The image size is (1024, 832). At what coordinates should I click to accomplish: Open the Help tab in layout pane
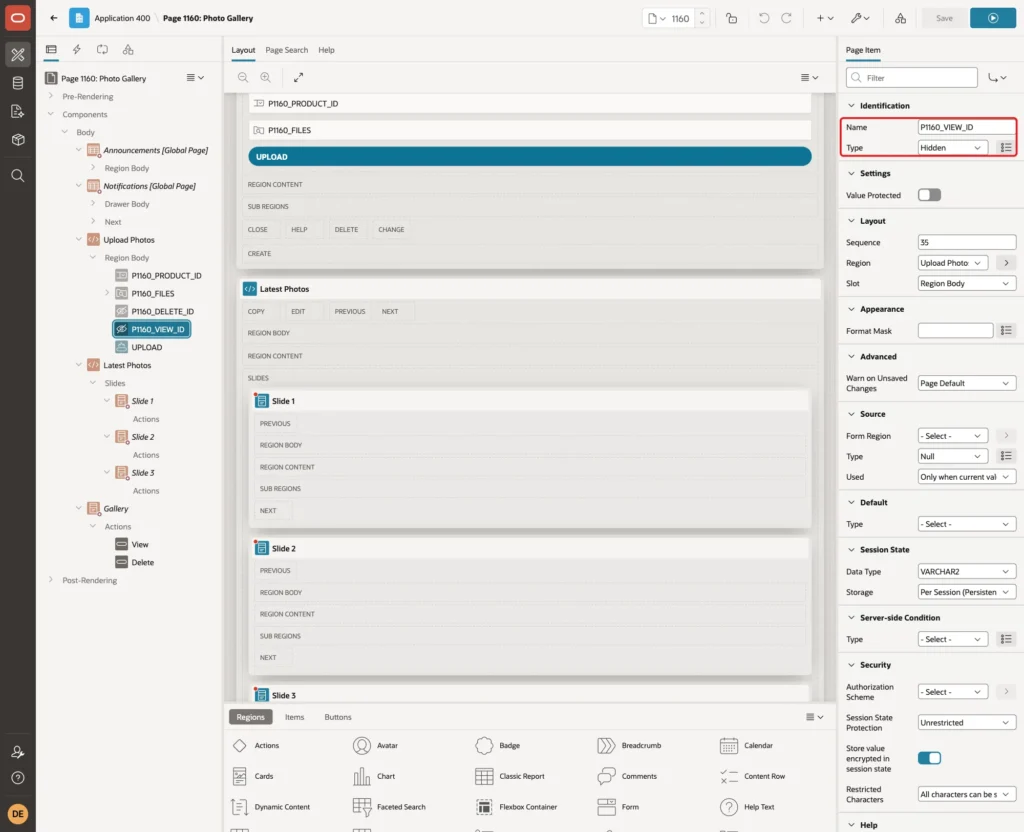pyautogui.click(x=327, y=50)
